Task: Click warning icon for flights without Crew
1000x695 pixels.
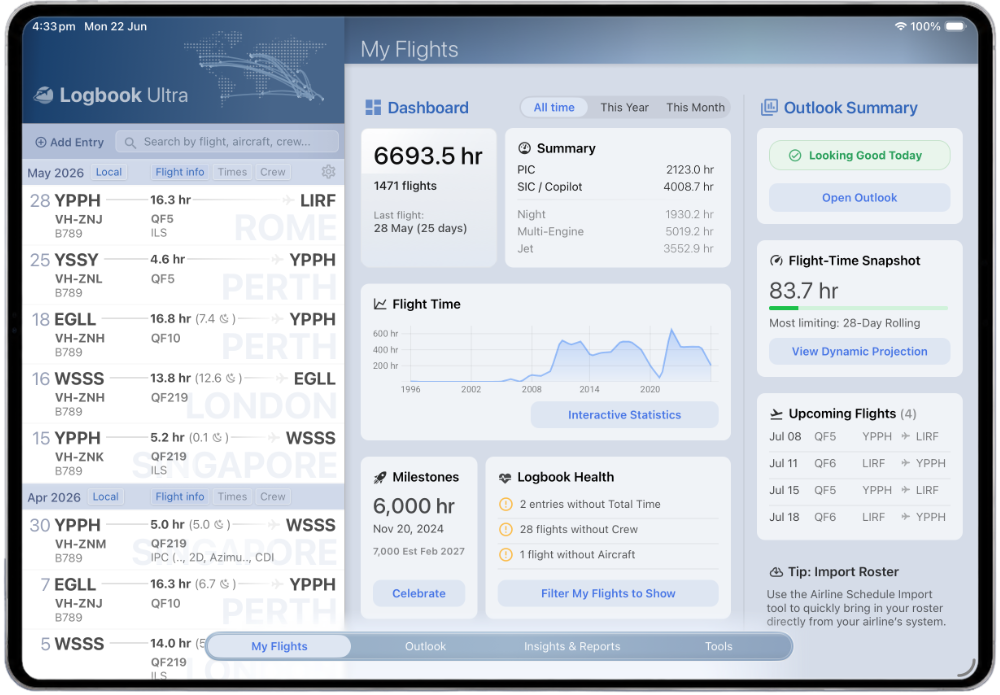Action: pos(506,529)
